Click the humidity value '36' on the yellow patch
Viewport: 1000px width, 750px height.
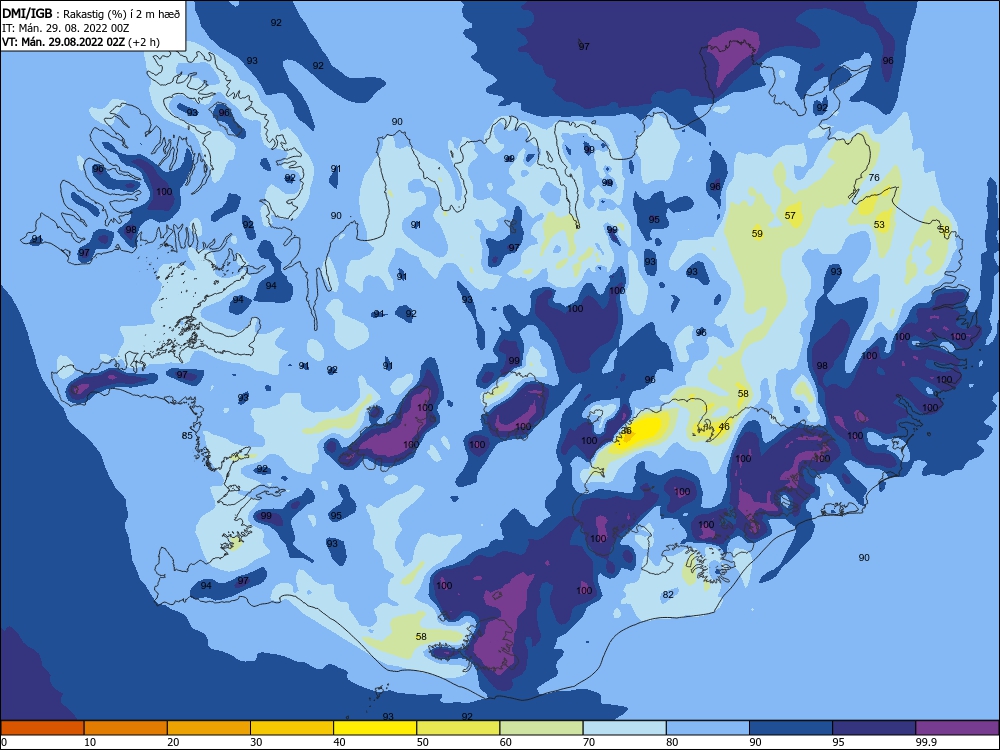(x=626, y=431)
